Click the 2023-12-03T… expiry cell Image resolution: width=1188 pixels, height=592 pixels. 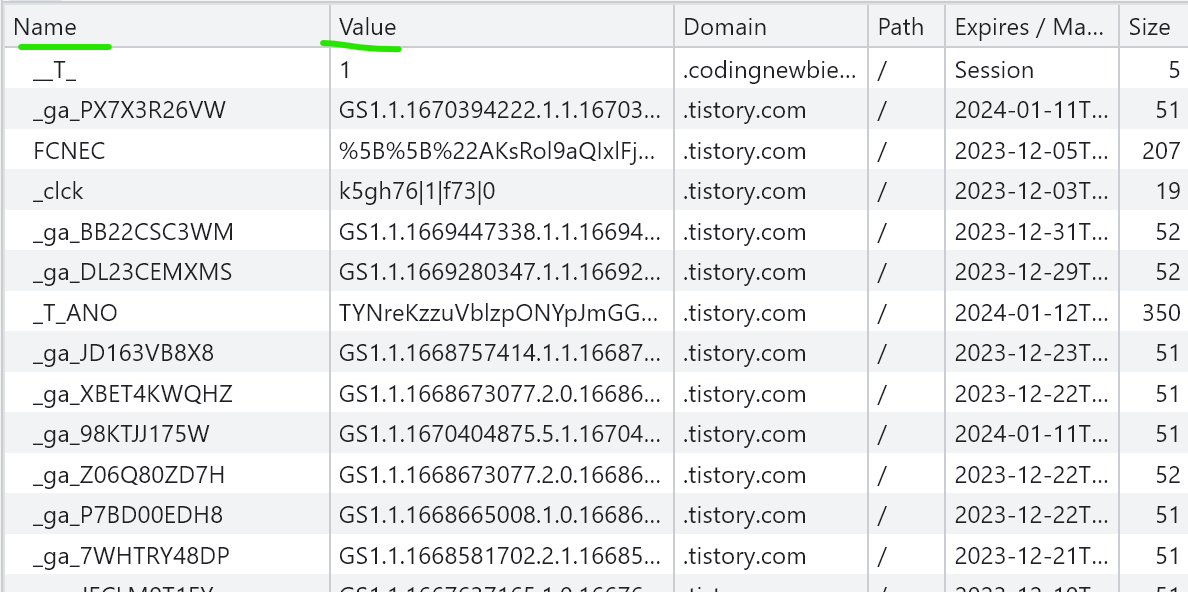point(1031,191)
